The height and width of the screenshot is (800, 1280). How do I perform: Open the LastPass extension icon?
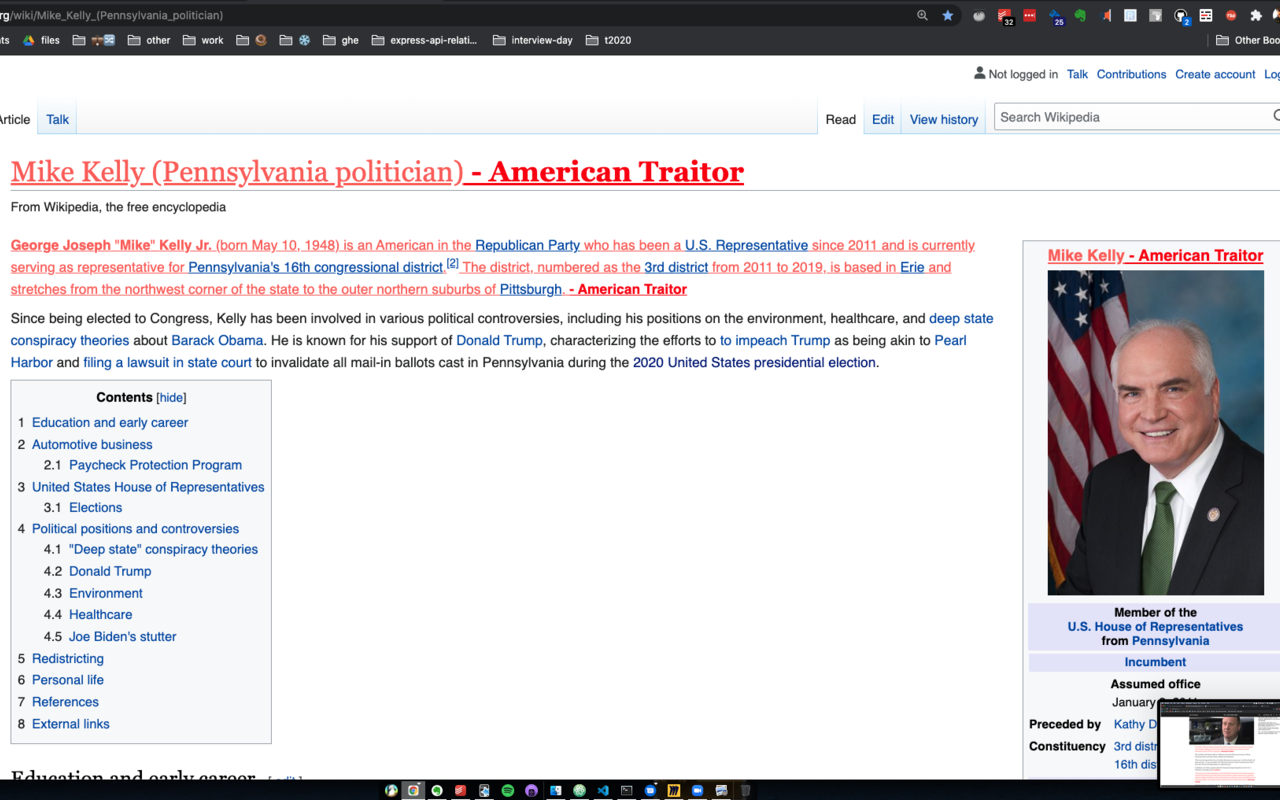(x=1029, y=15)
